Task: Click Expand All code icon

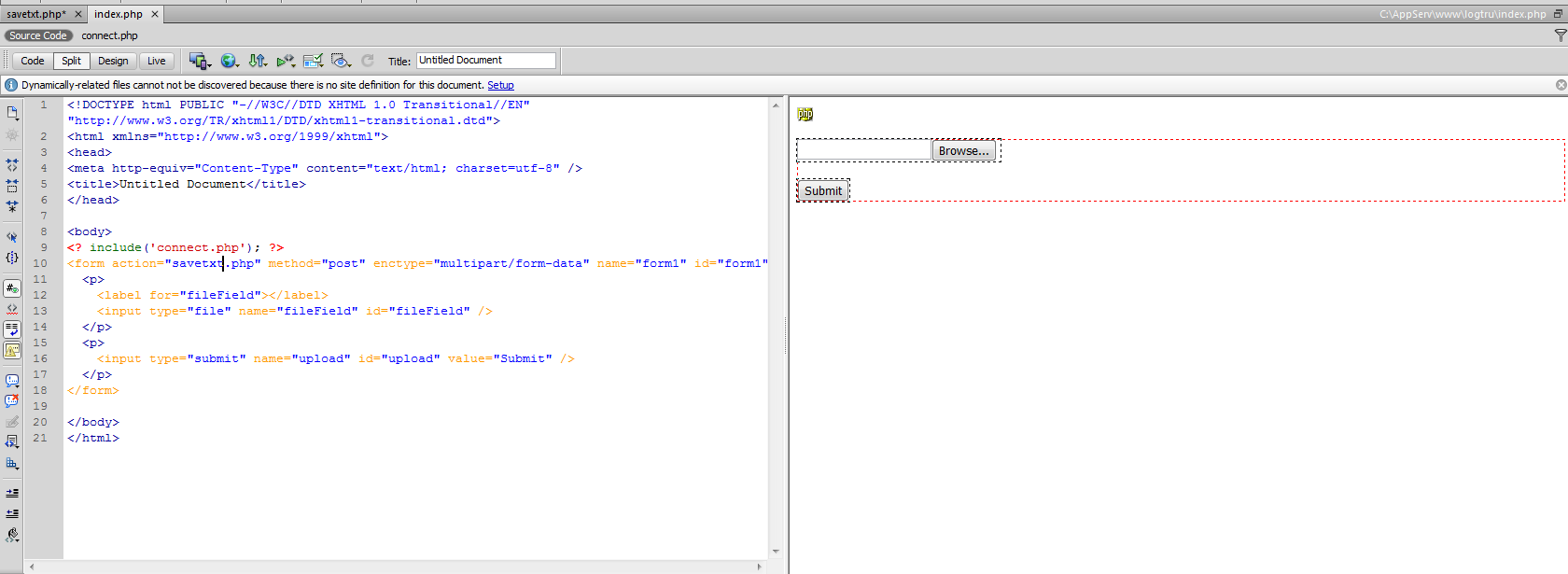Action: coord(12,206)
